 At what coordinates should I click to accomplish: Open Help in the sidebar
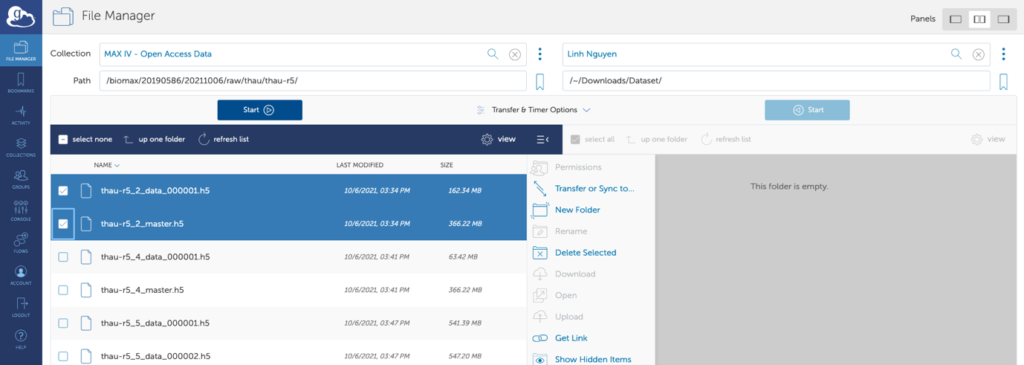pos(21,339)
